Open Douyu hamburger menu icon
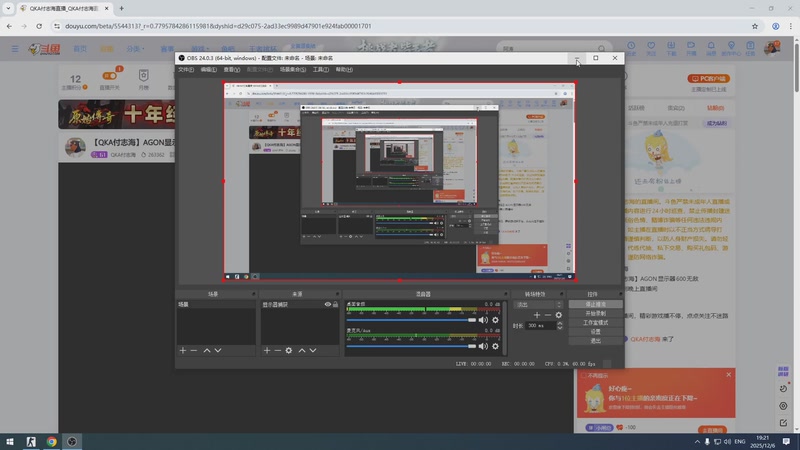Screen dimensions: 800x450 (15, 49)
